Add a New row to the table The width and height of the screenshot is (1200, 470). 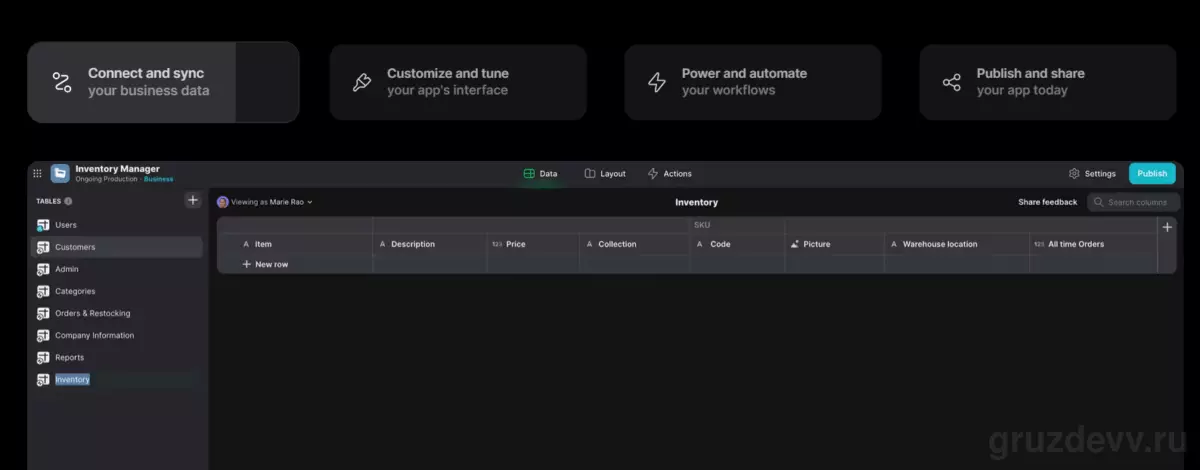coord(265,264)
